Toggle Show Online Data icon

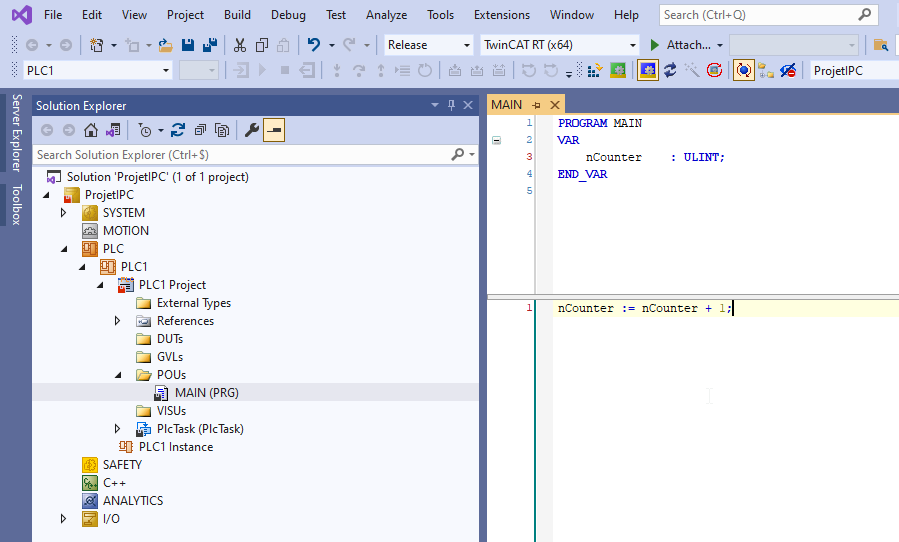[744, 71]
